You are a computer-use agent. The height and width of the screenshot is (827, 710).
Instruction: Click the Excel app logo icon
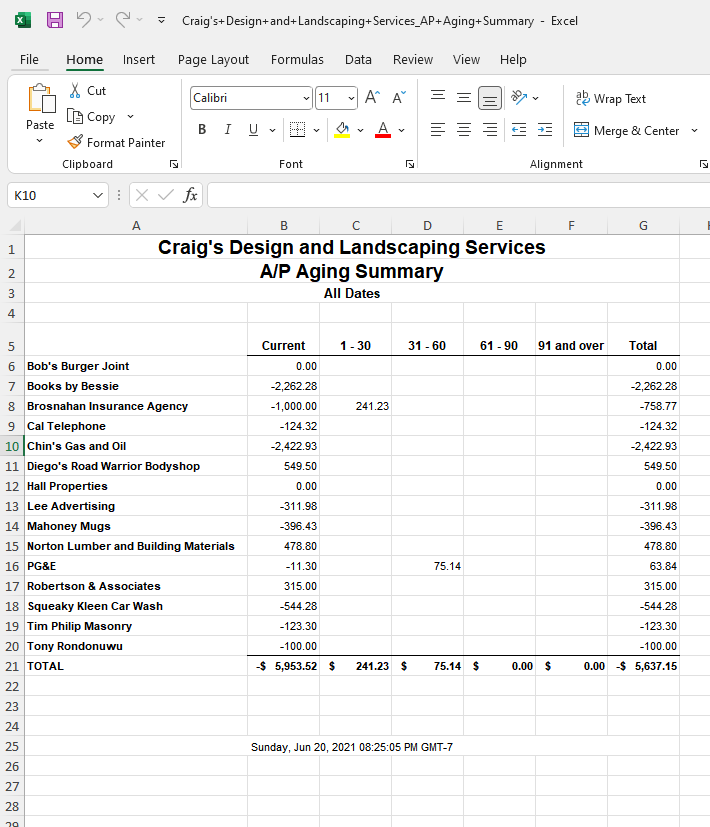pyautogui.click(x=22, y=21)
